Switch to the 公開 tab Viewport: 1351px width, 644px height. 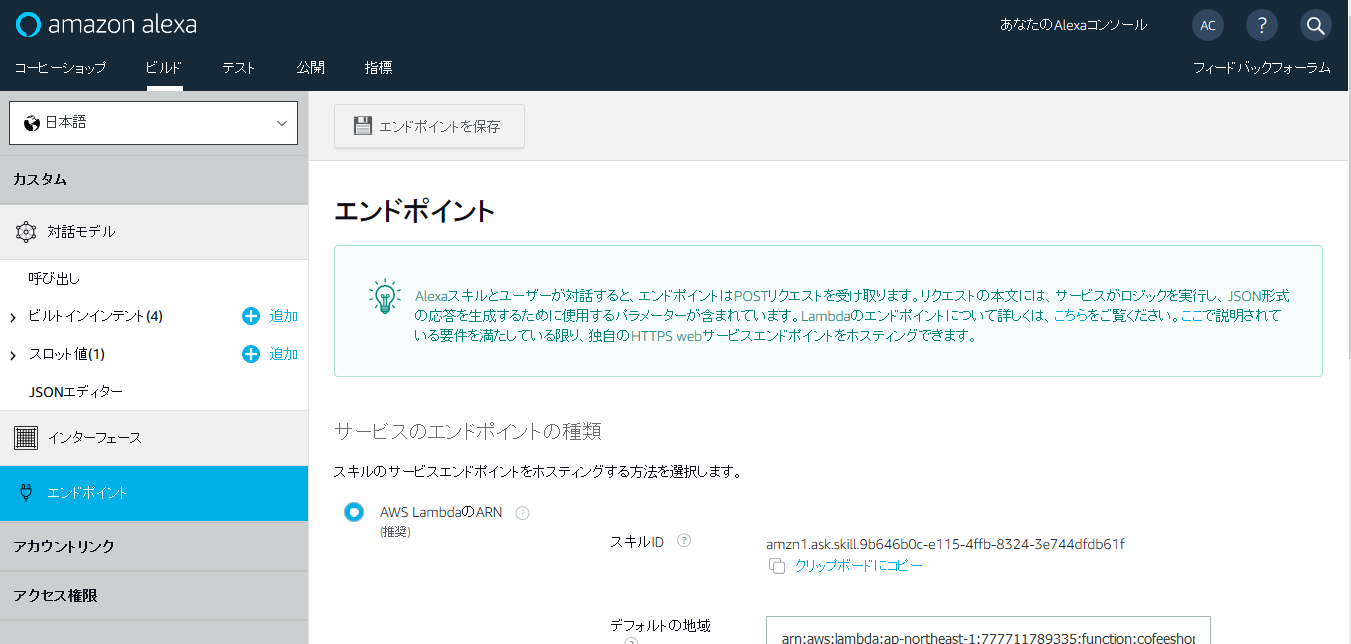point(310,68)
